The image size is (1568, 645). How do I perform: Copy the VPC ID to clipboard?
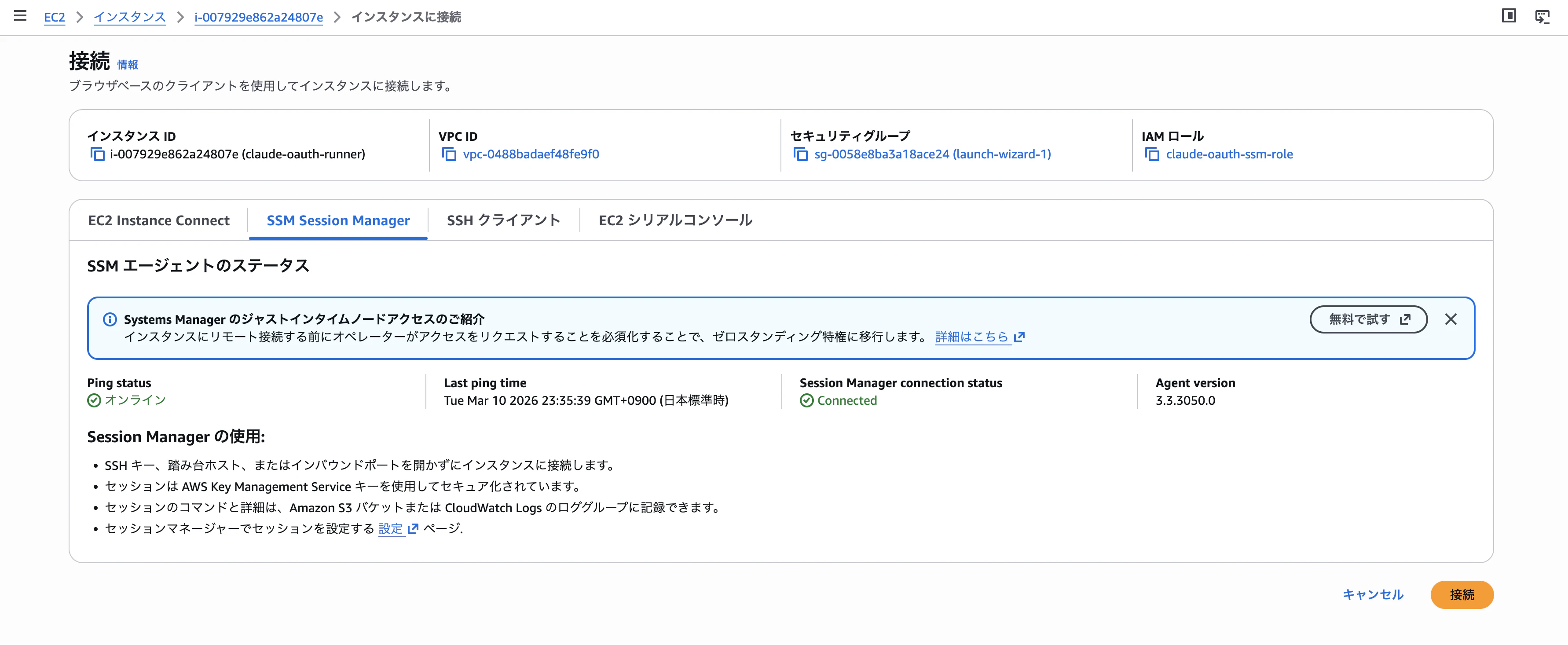pos(450,154)
